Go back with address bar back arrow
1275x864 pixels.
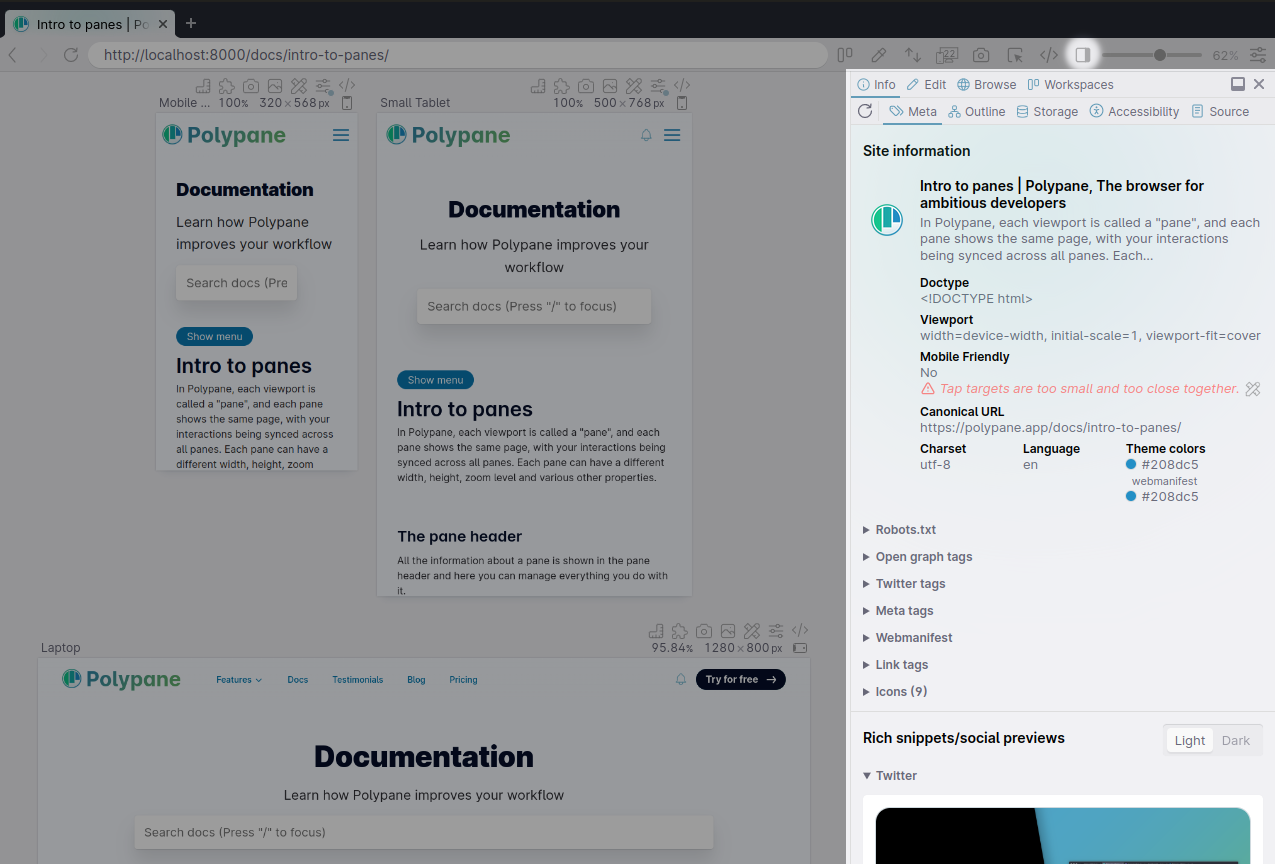coord(13,55)
